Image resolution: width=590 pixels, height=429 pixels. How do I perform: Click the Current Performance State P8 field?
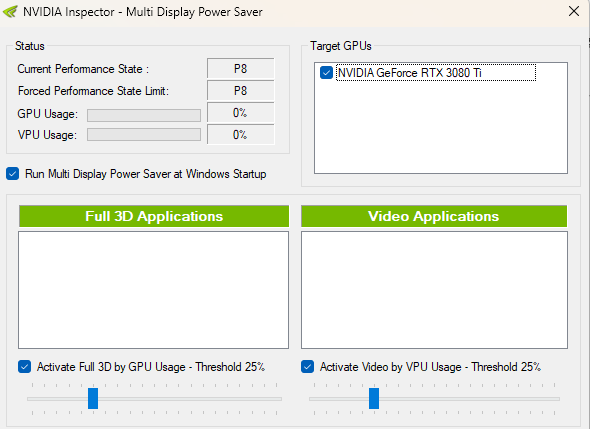pos(240,68)
